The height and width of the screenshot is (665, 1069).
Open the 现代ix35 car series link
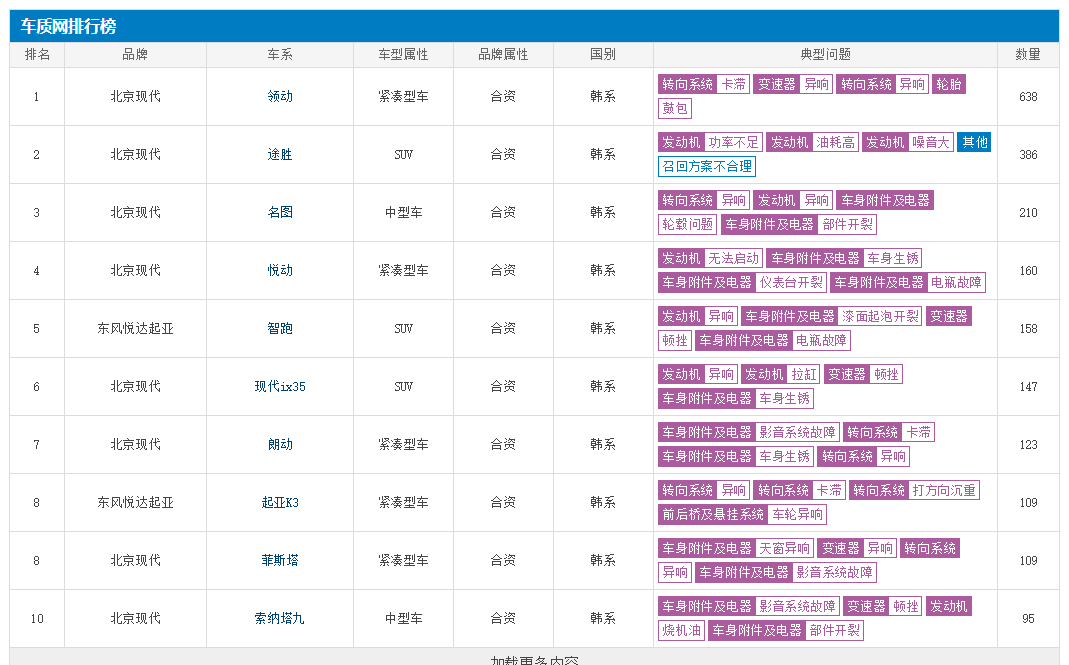280,387
